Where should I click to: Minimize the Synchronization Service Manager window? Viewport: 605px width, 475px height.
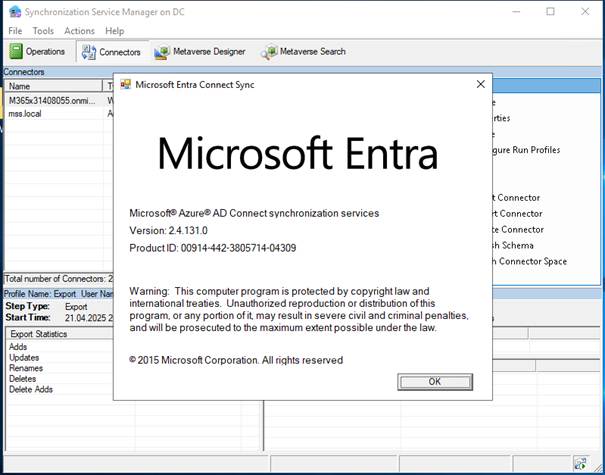point(516,12)
